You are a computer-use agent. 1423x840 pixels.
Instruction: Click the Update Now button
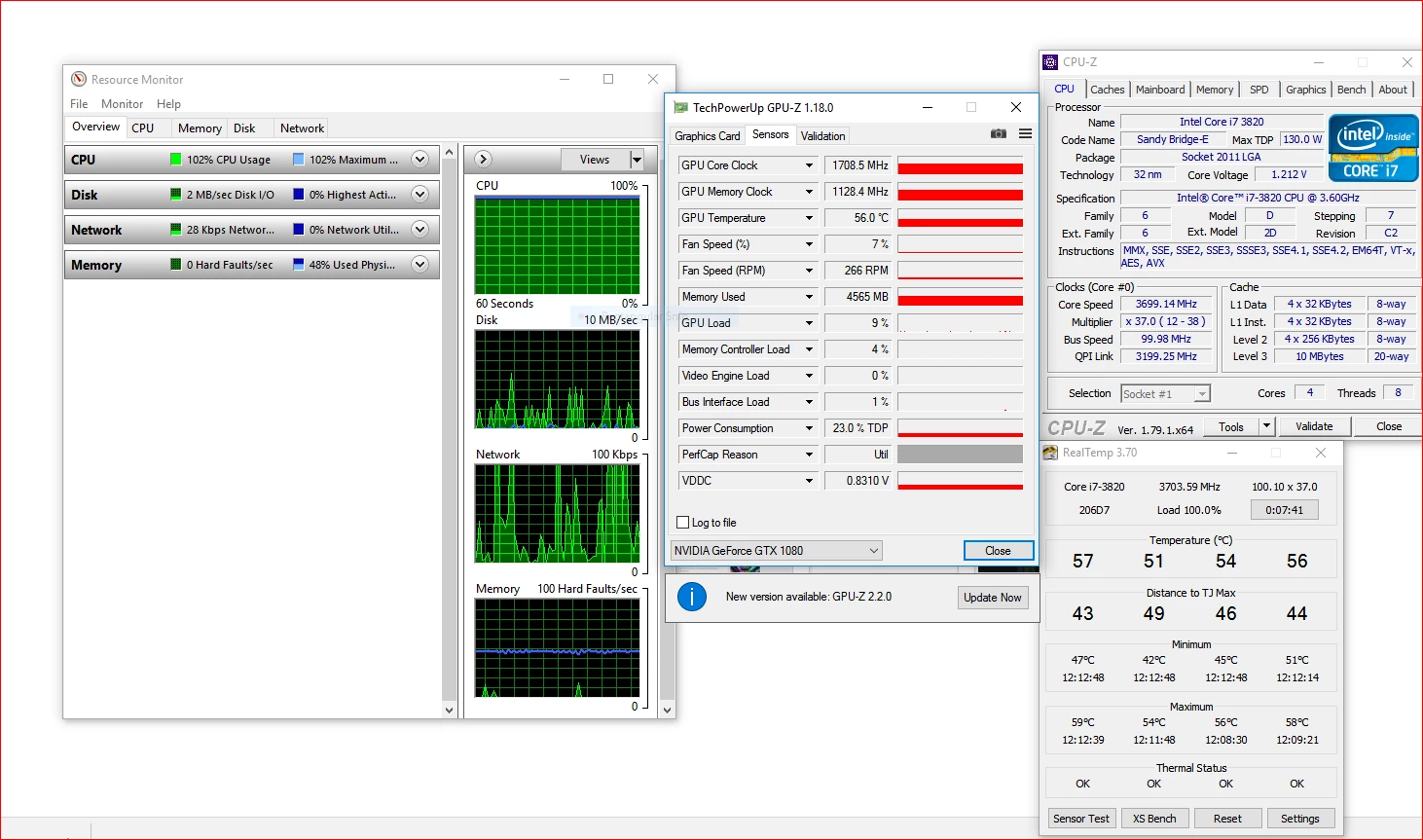[993, 598]
